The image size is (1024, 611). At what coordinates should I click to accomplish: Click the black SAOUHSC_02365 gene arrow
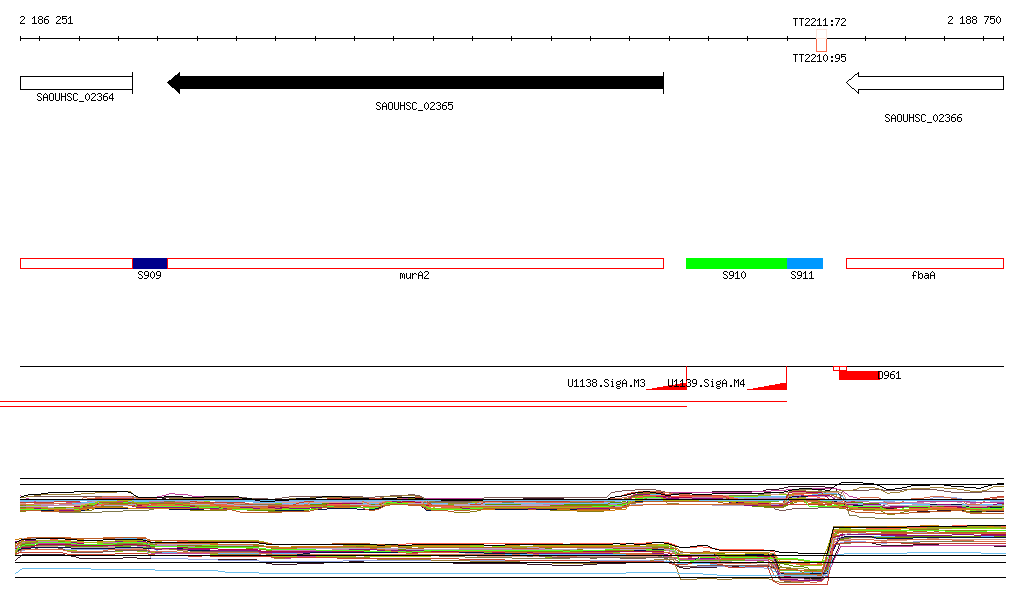click(x=415, y=83)
